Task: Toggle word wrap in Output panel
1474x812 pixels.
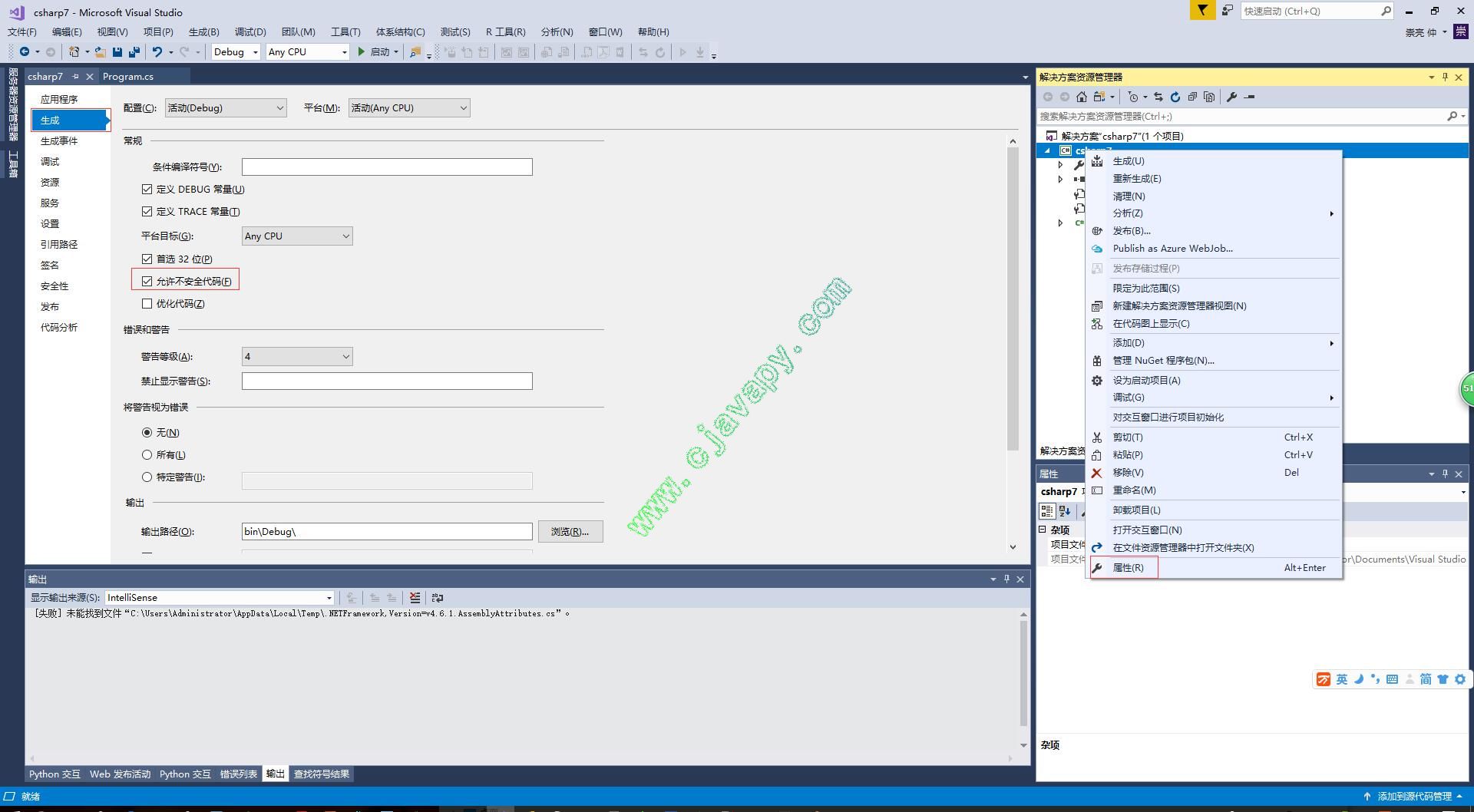Action: 438,598
